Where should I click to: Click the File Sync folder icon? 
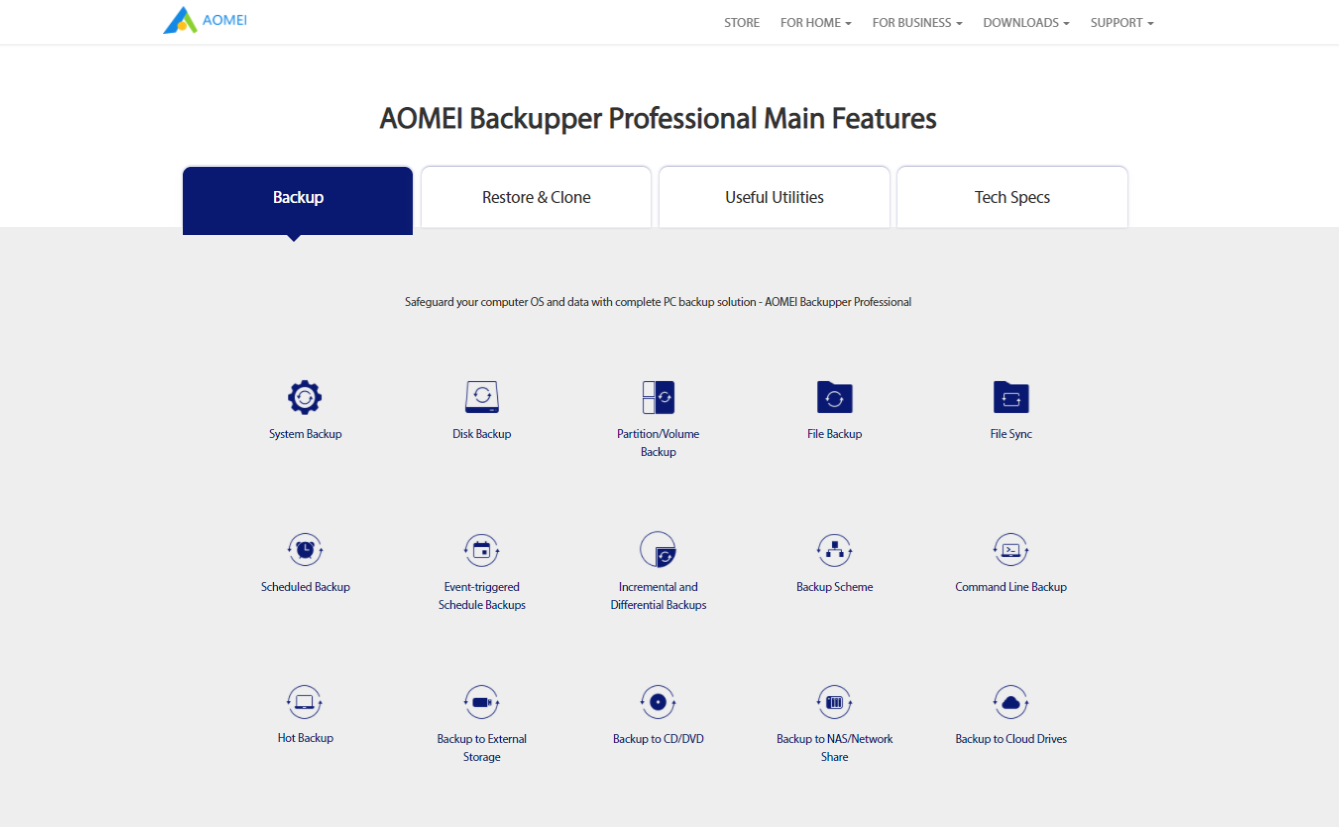coord(1011,397)
